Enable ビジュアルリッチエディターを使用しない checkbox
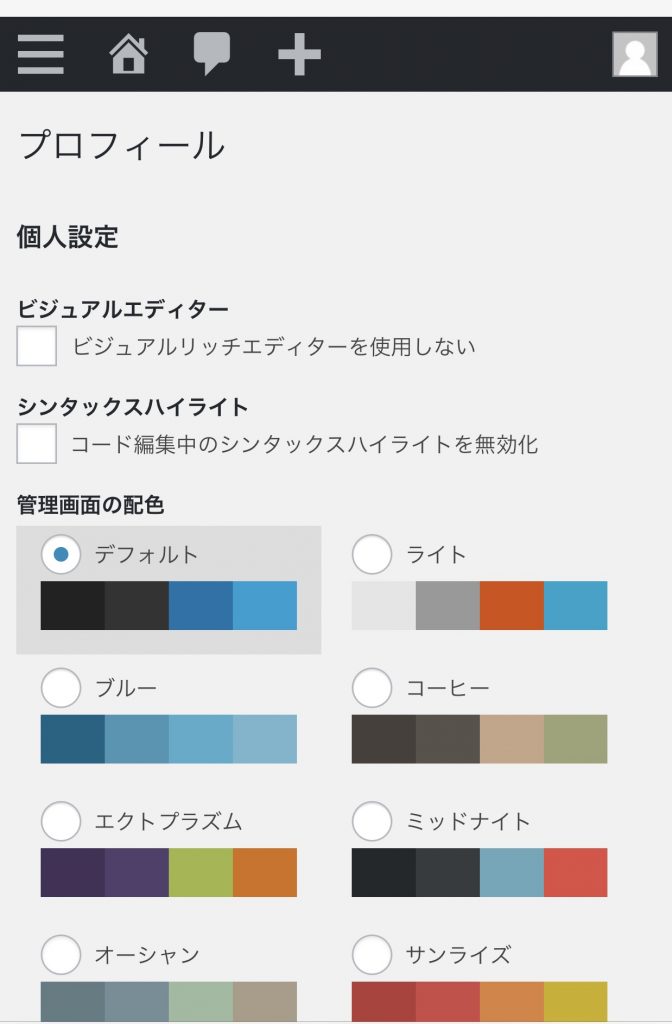Image resolution: width=672 pixels, height=1024 pixels. click(x=37, y=346)
